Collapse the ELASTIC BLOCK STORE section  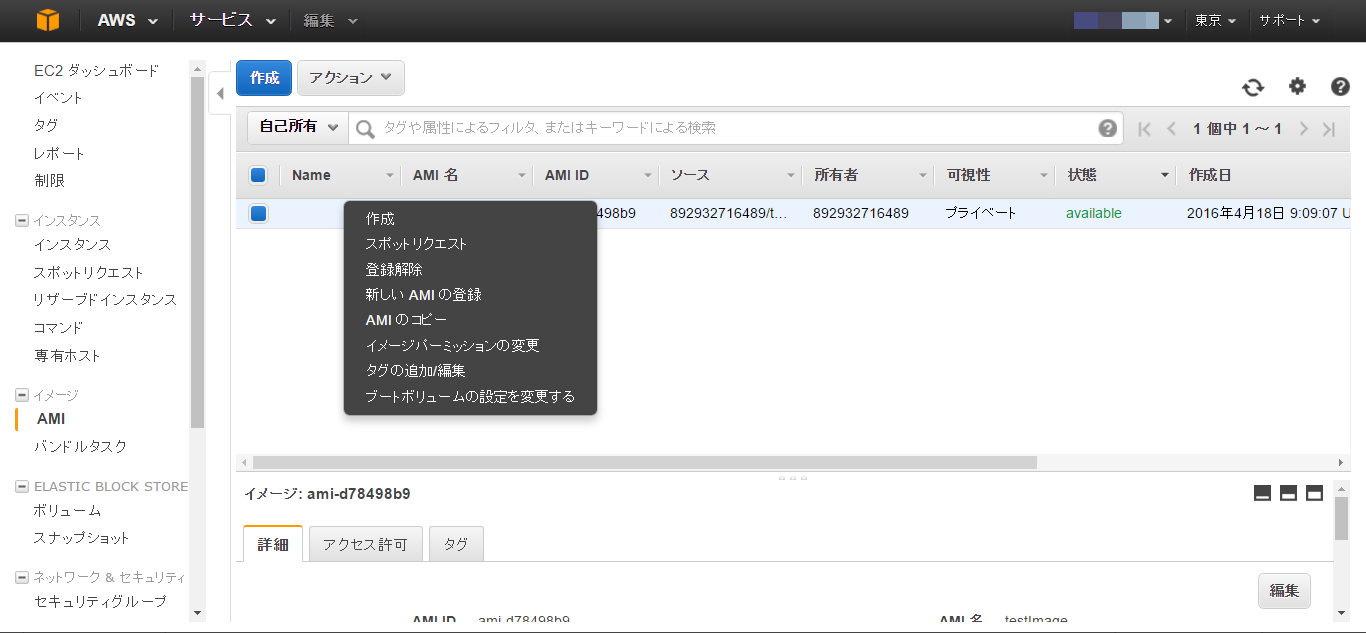tap(22, 486)
